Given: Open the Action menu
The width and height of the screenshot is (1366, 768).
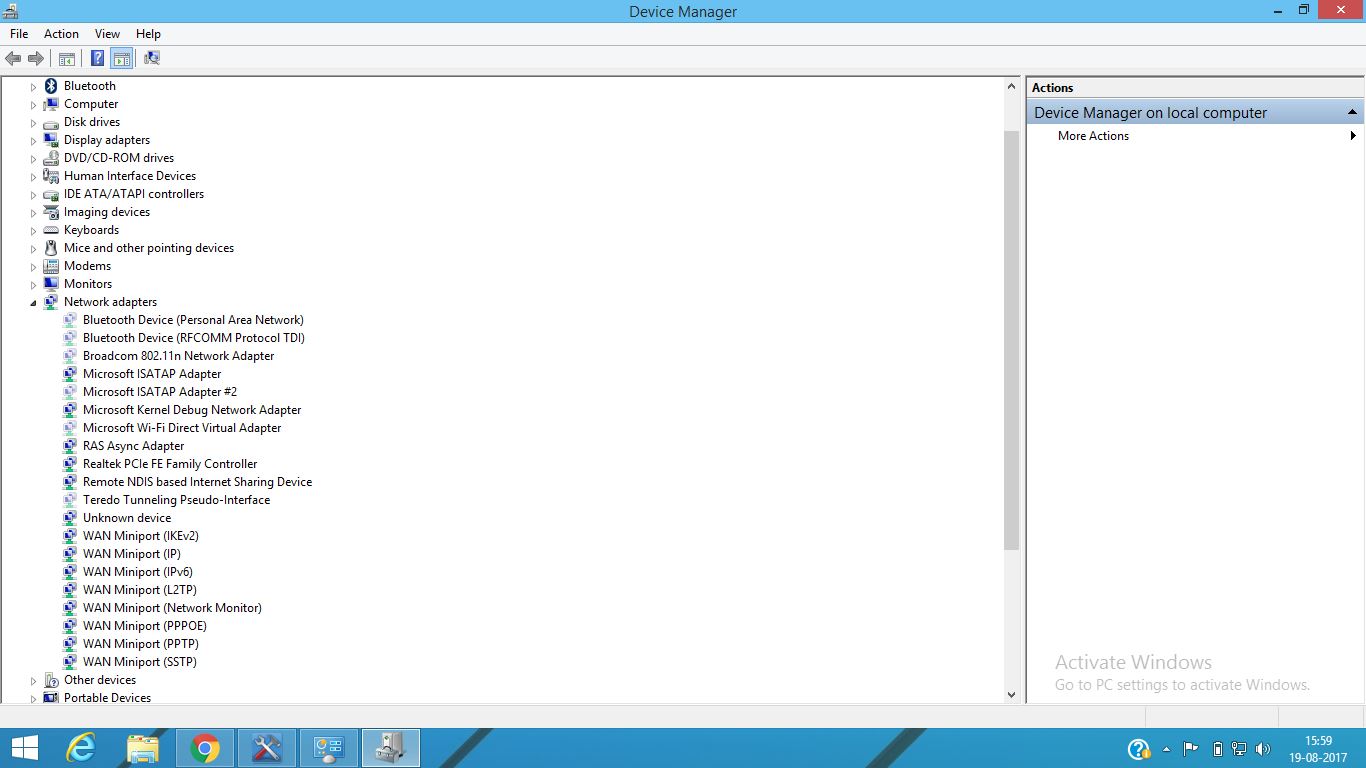Looking at the screenshot, I should (x=61, y=34).
